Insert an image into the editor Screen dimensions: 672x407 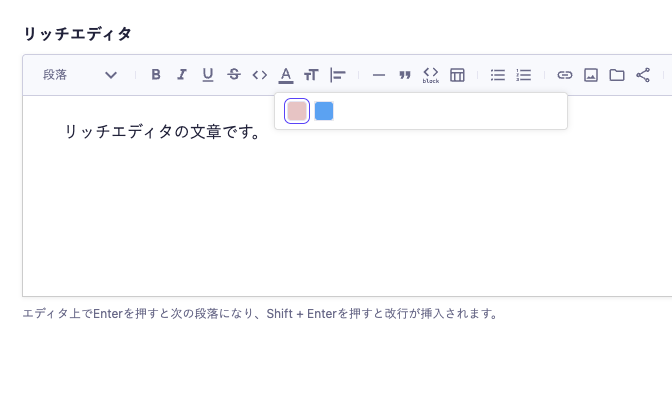pyautogui.click(x=591, y=75)
